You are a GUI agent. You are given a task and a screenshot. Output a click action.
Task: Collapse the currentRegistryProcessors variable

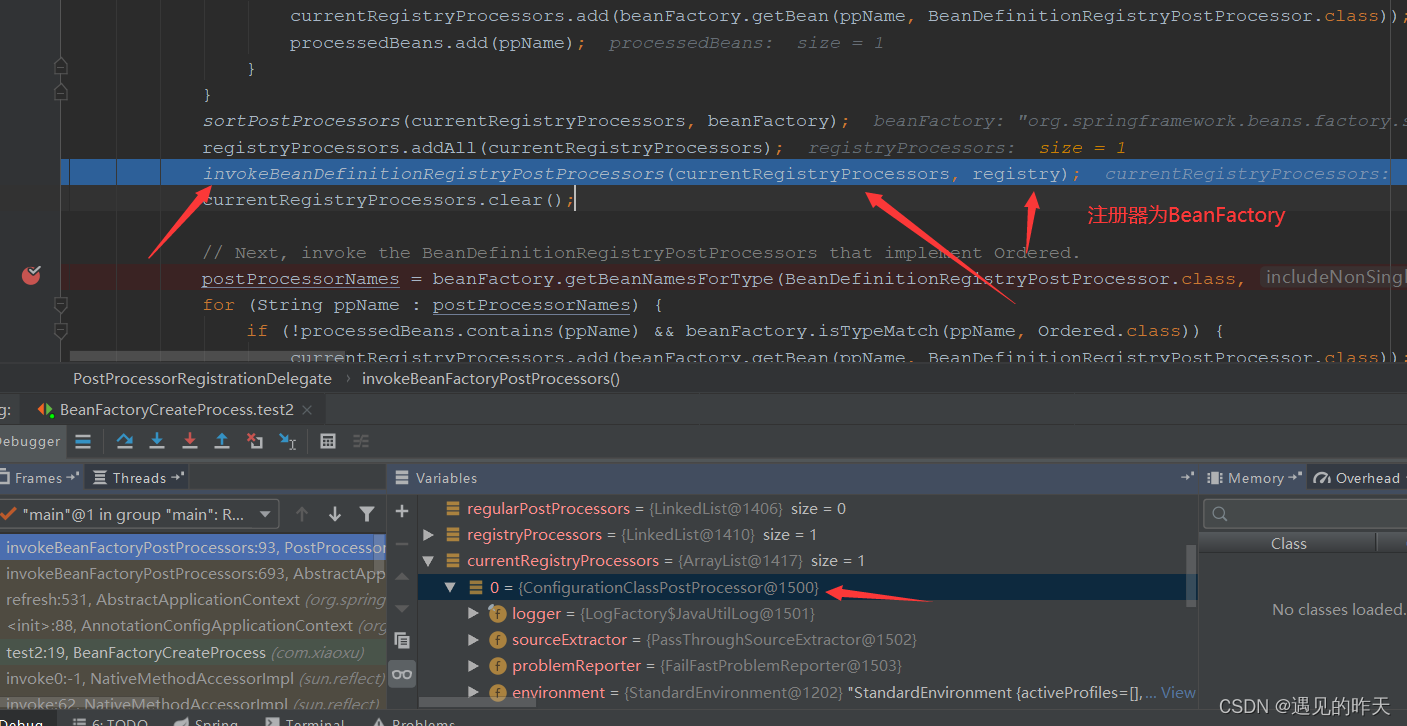pos(429,561)
